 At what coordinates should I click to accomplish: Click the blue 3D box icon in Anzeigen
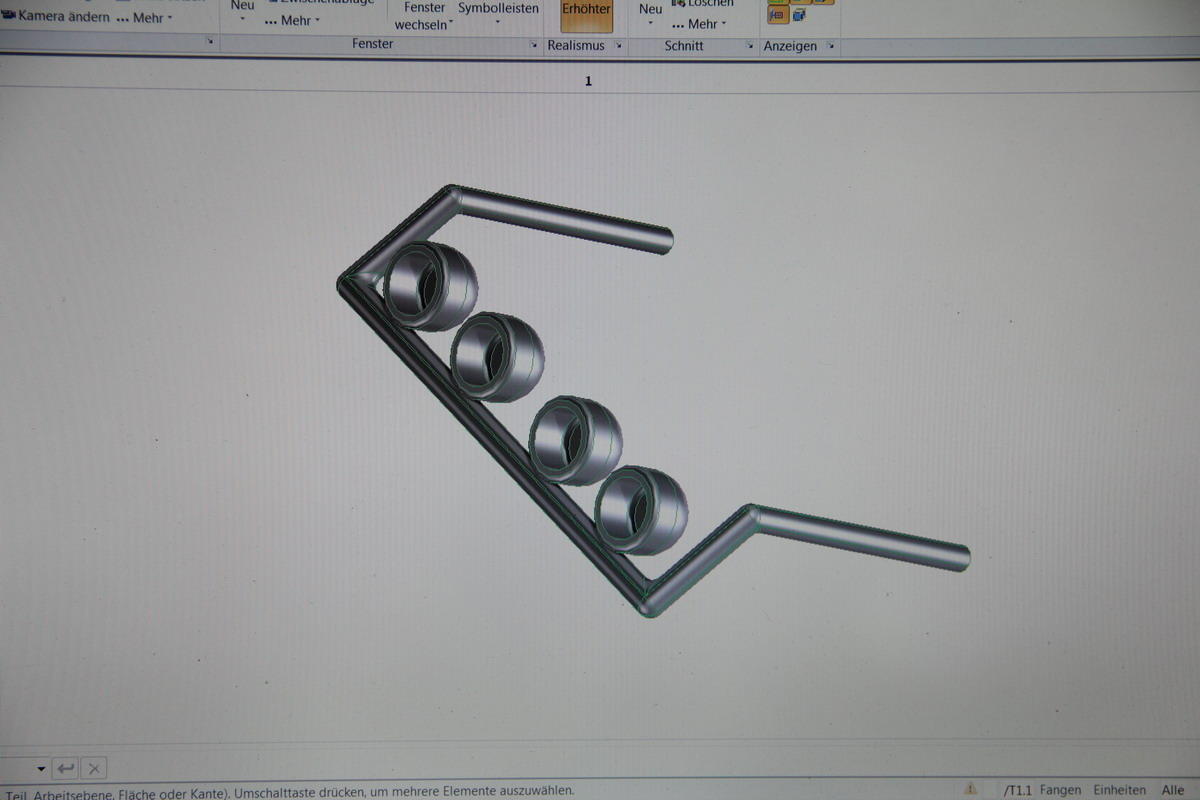(x=799, y=16)
